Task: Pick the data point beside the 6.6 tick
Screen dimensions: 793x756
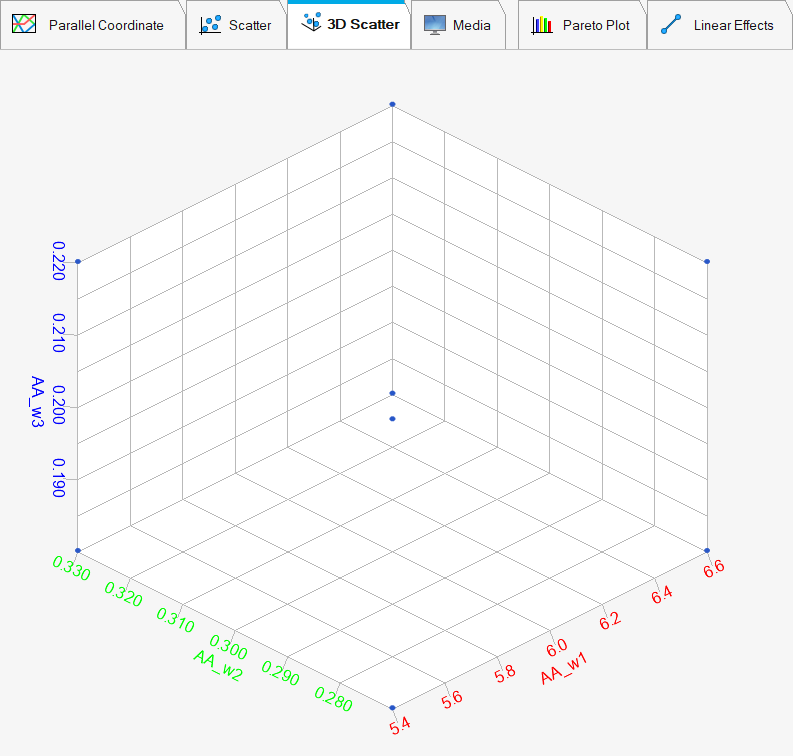Action: click(x=707, y=550)
